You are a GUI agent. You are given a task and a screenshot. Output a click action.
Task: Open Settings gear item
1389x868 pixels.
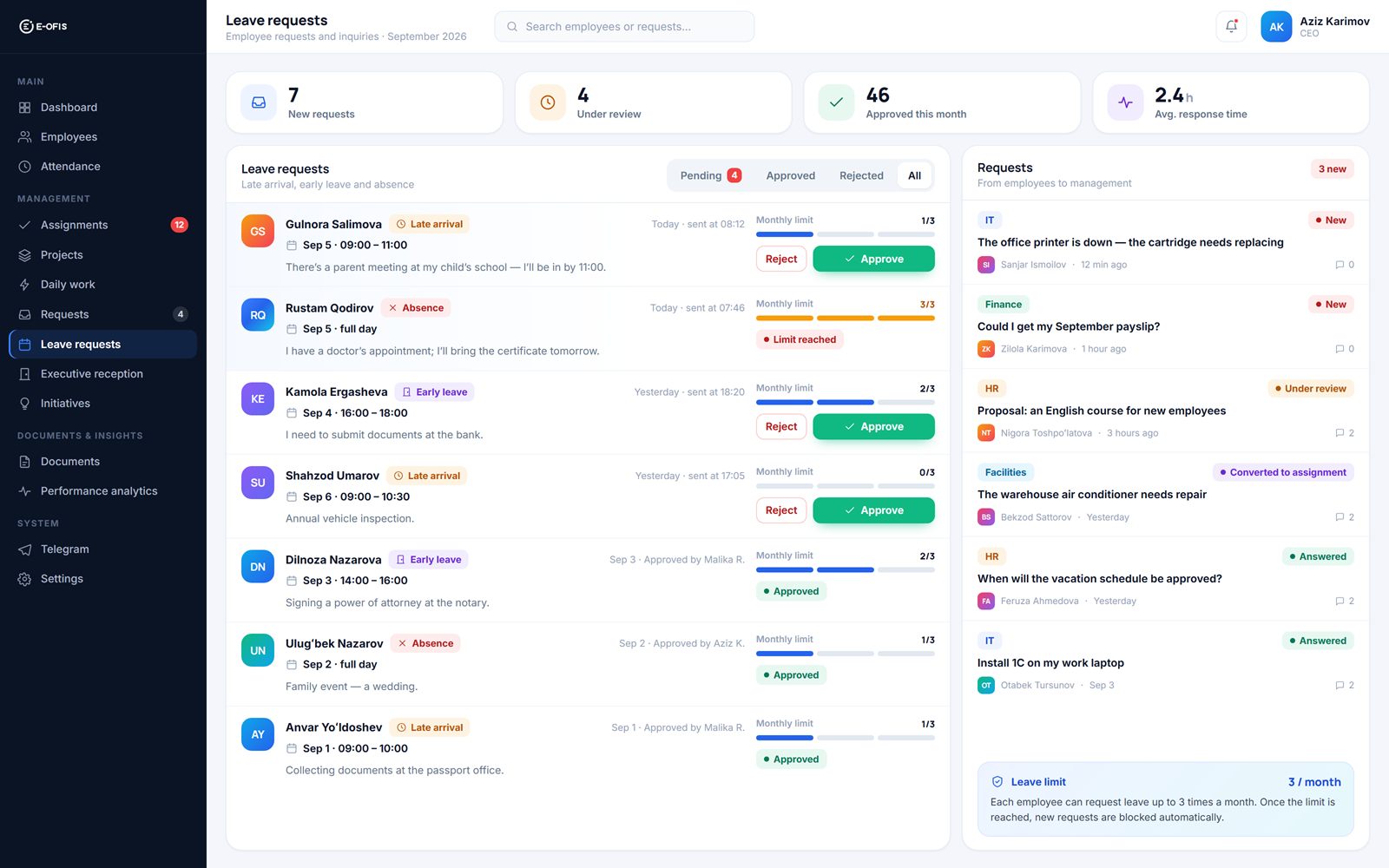102,579
